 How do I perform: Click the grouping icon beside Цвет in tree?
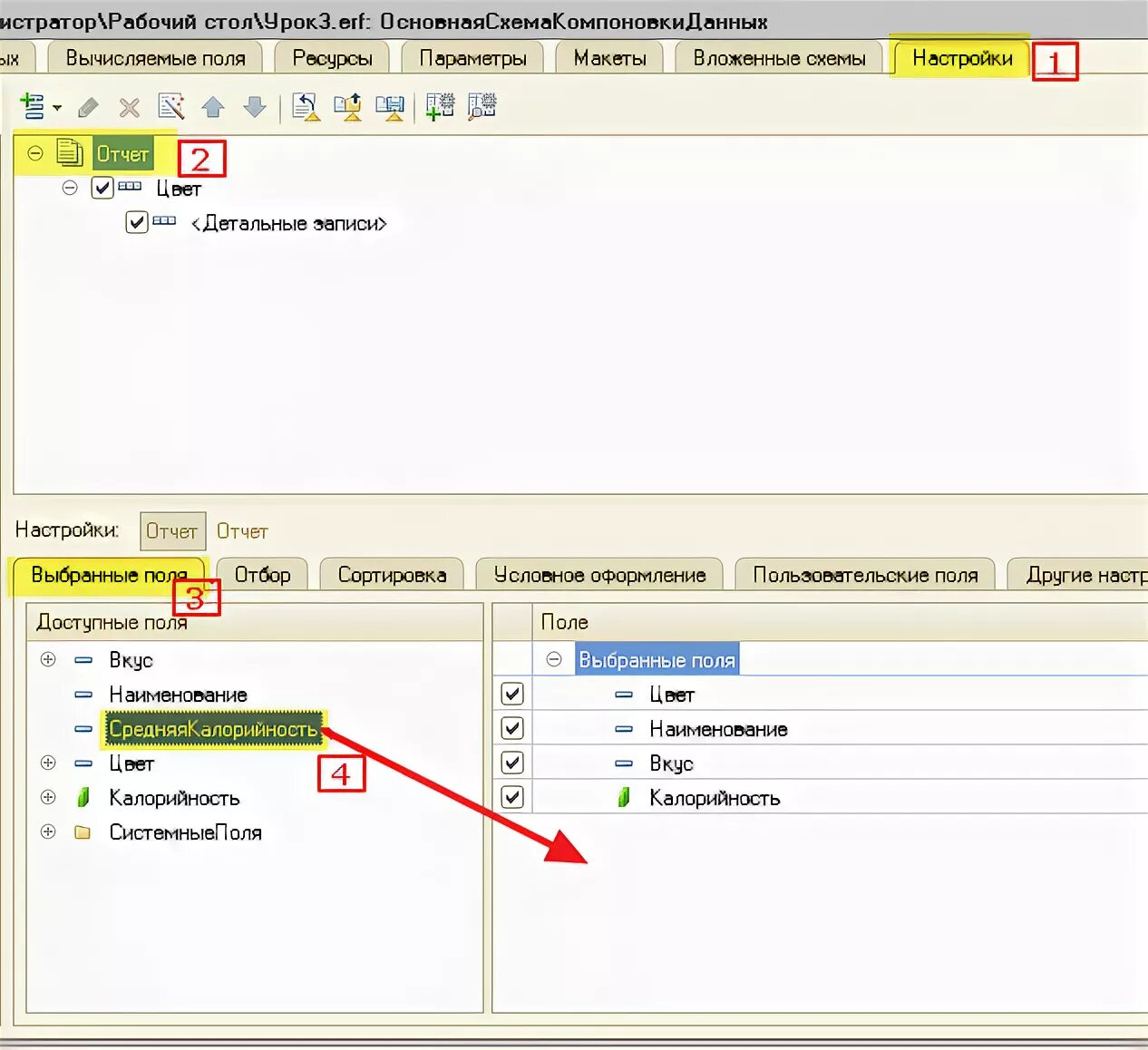(130, 187)
